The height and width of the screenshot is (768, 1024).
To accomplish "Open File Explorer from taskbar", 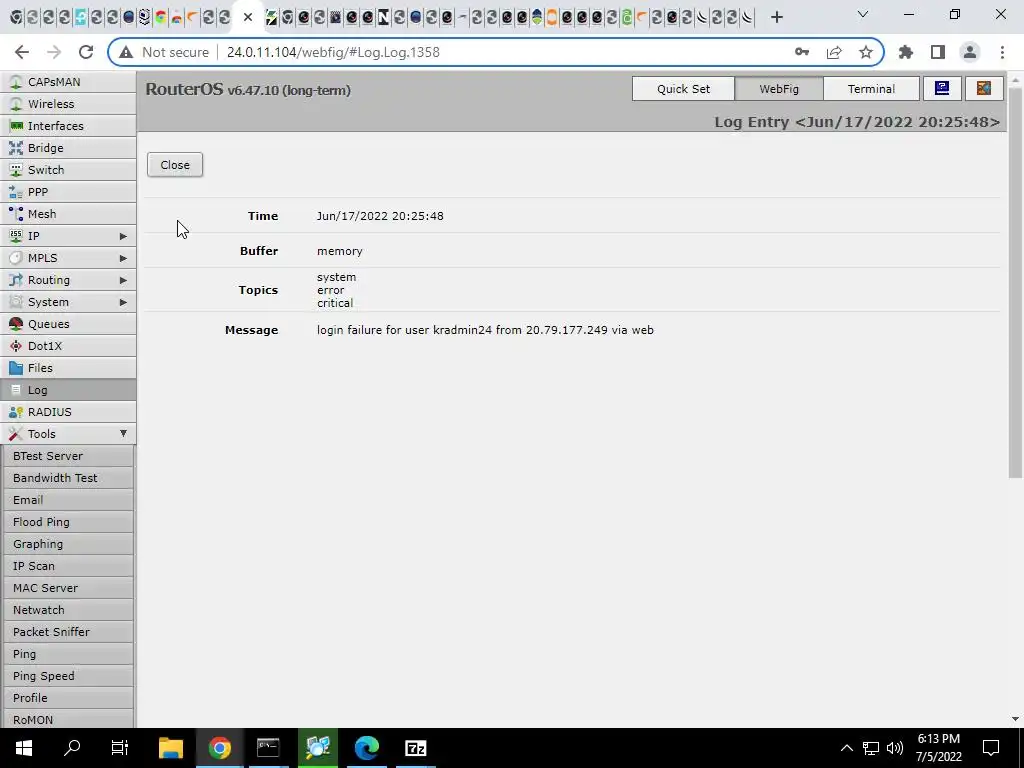I will tap(171, 748).
